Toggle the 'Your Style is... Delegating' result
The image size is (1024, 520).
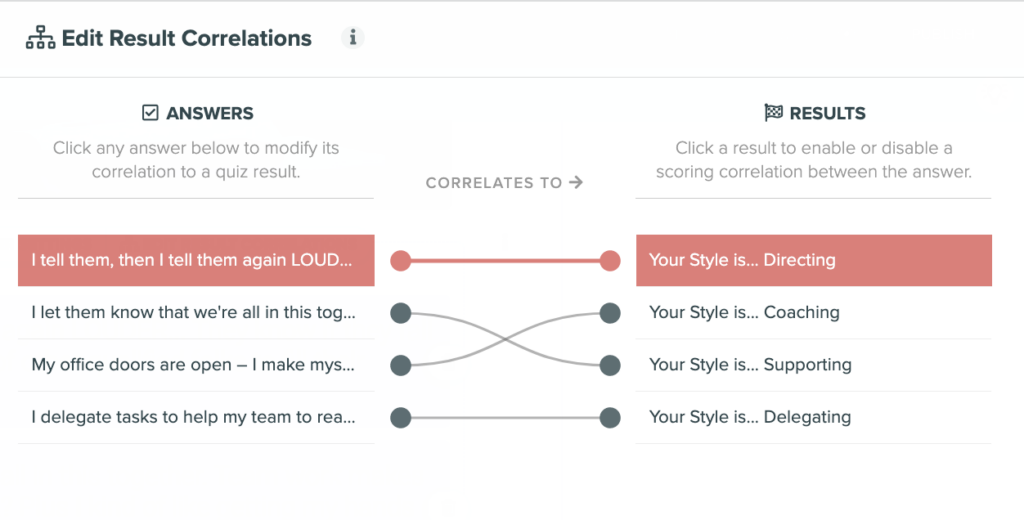tap(814, 417)
